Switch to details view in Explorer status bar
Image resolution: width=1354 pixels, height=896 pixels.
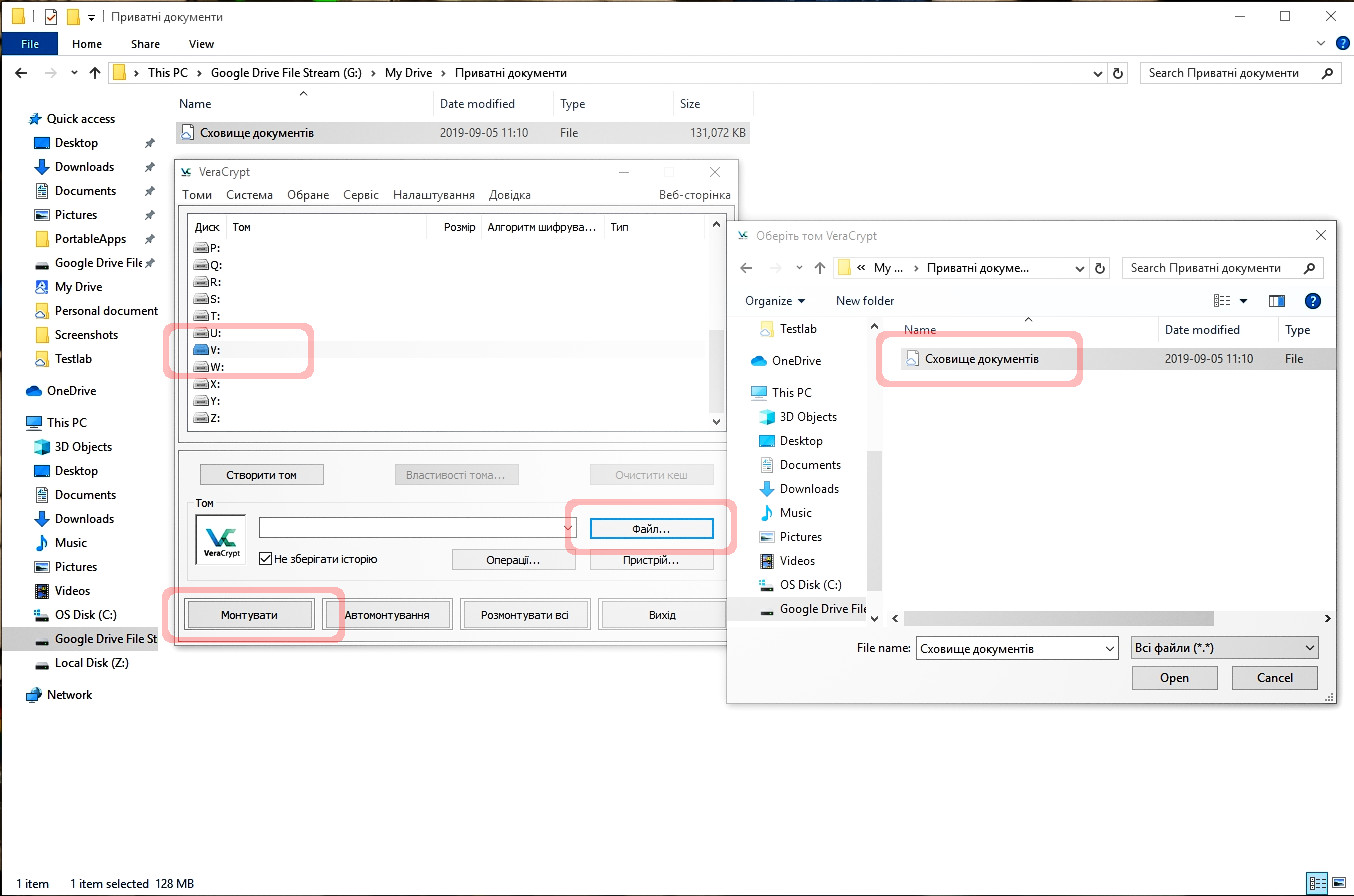[x=1318, y=883]
